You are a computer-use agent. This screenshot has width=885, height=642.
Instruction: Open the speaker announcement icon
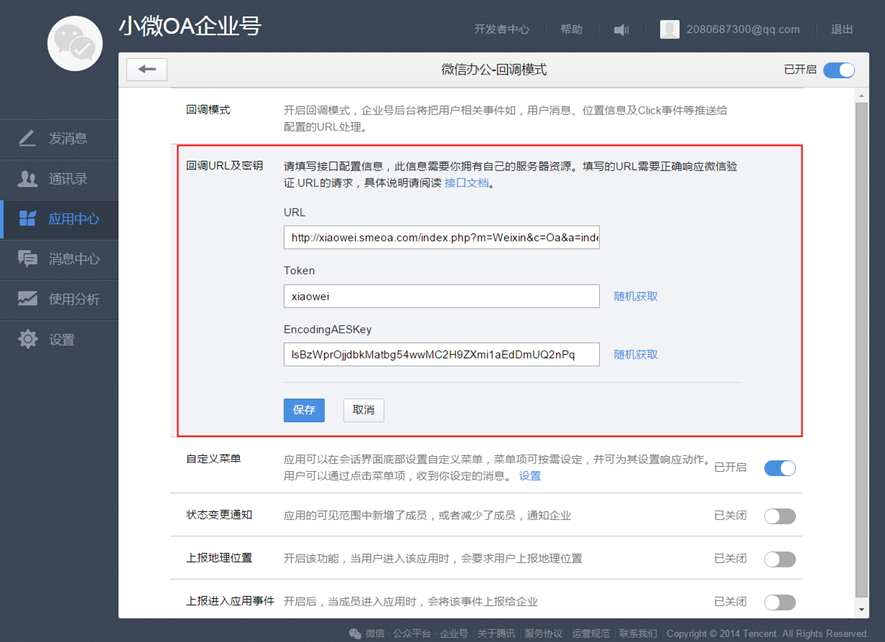point(621,29)
